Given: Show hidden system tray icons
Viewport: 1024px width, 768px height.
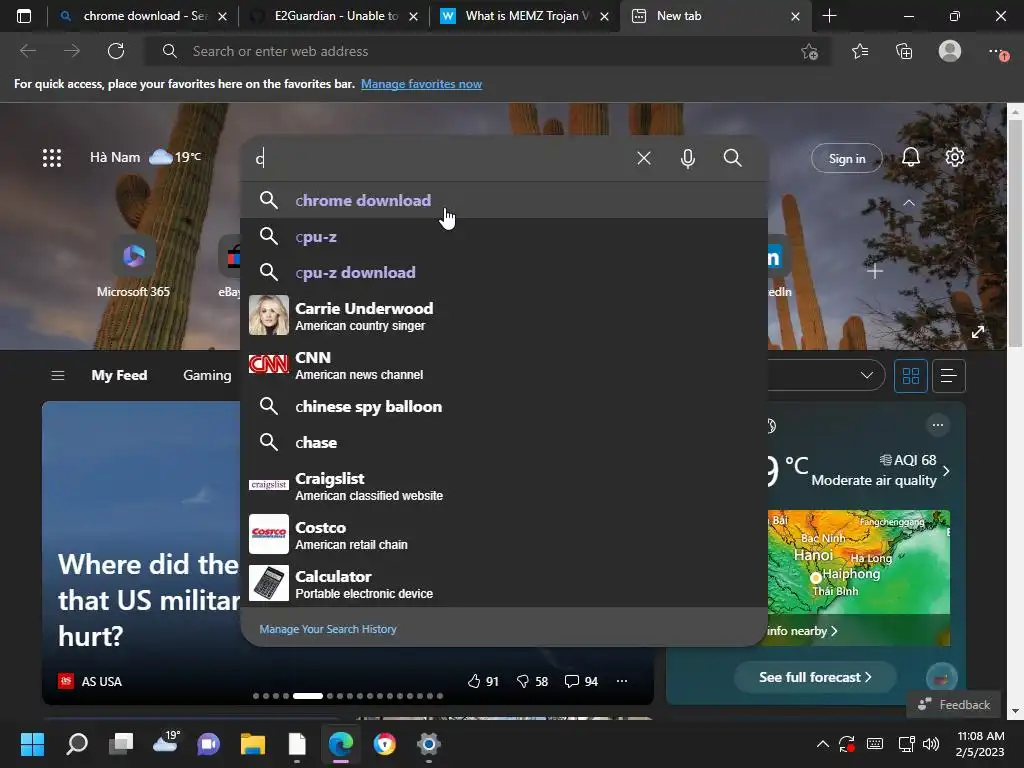Looking at the screenshot, I should (823, 744).
